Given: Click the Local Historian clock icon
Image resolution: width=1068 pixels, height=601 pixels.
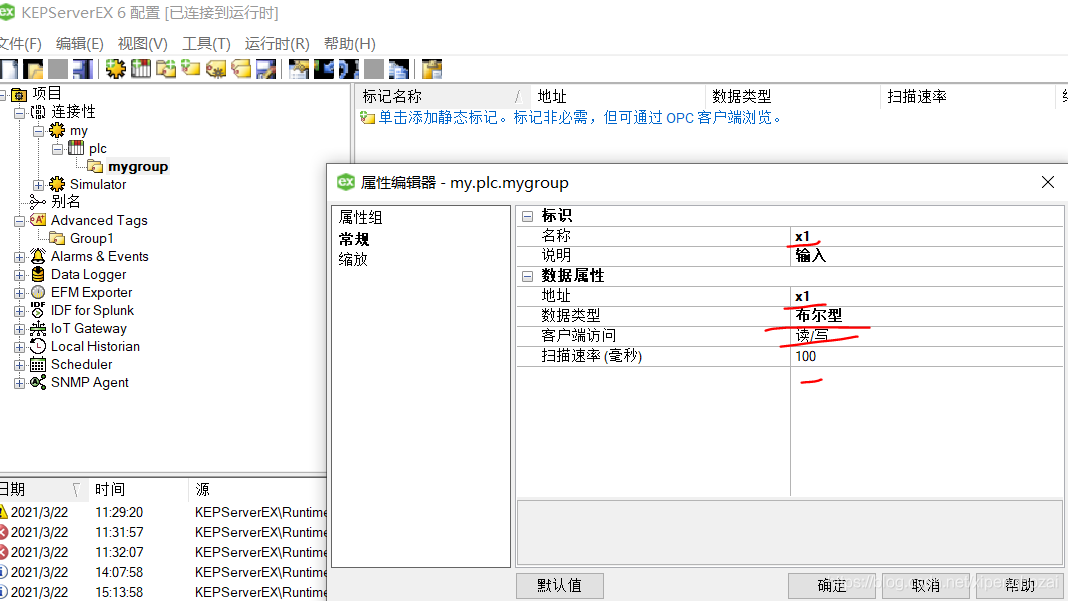Looking at the screenshot, I should [38, 346].
